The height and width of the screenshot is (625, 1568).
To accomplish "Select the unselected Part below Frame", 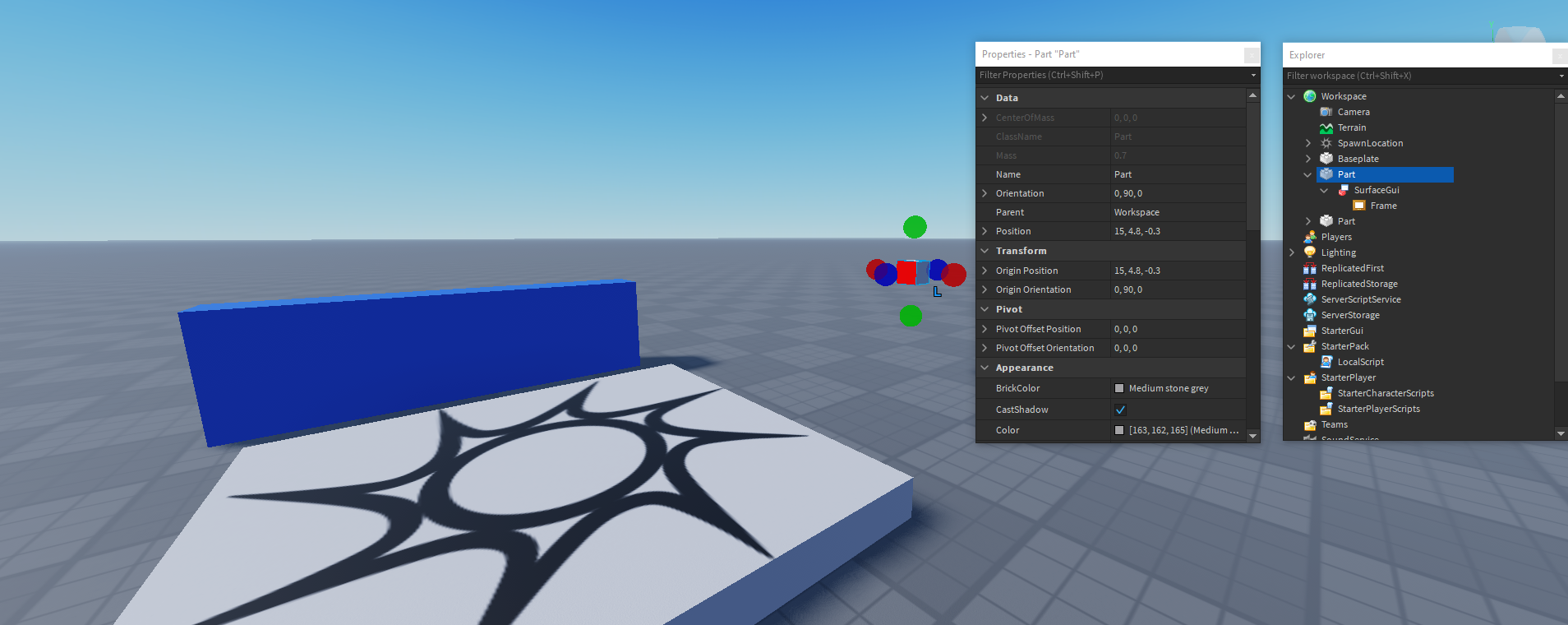I will pos(1346,221).
